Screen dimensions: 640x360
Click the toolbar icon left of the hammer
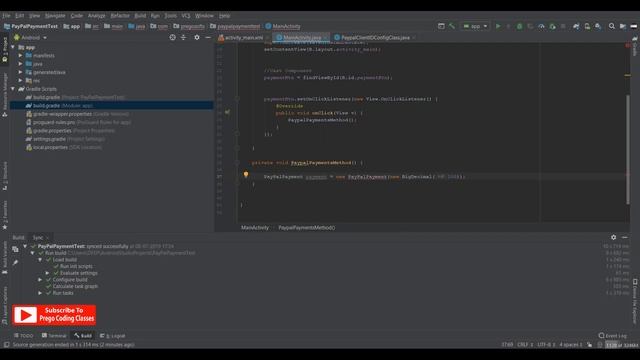coord(441,26)
